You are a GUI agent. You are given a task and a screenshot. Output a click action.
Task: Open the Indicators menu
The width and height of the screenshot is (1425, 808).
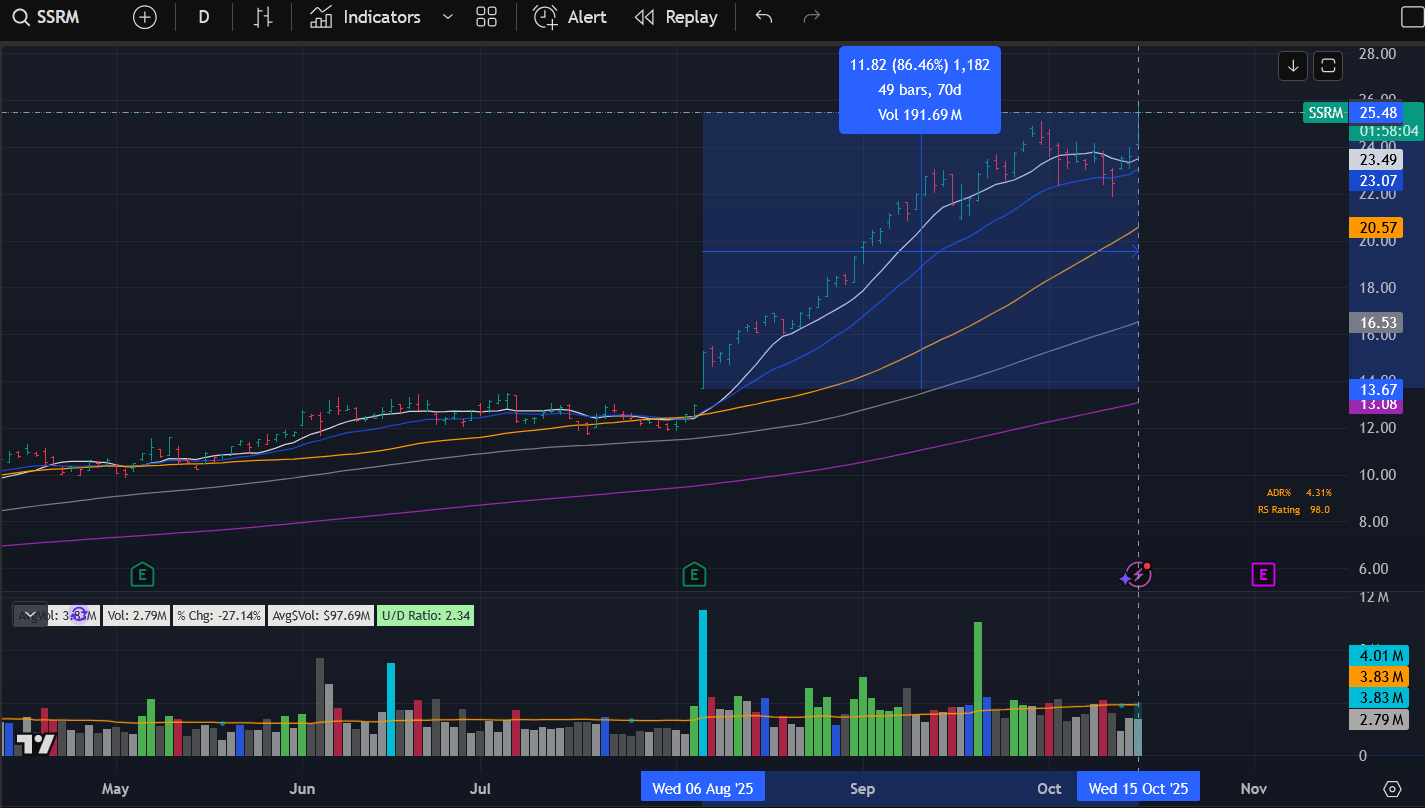(366, 17)
